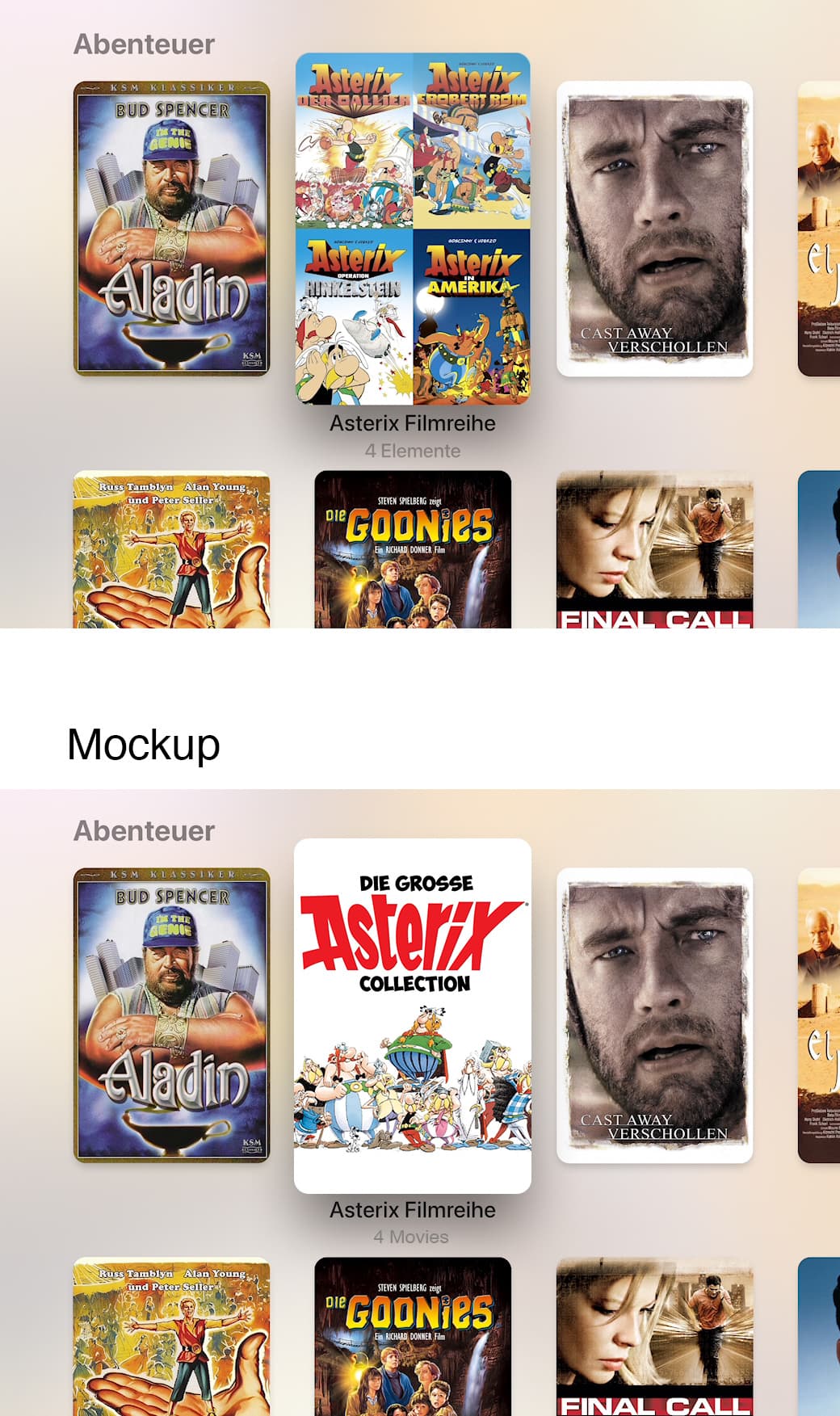Open the Cast Away poster in mockup section
Screen dimensions: 840x1416
(x=655, y=1015)
